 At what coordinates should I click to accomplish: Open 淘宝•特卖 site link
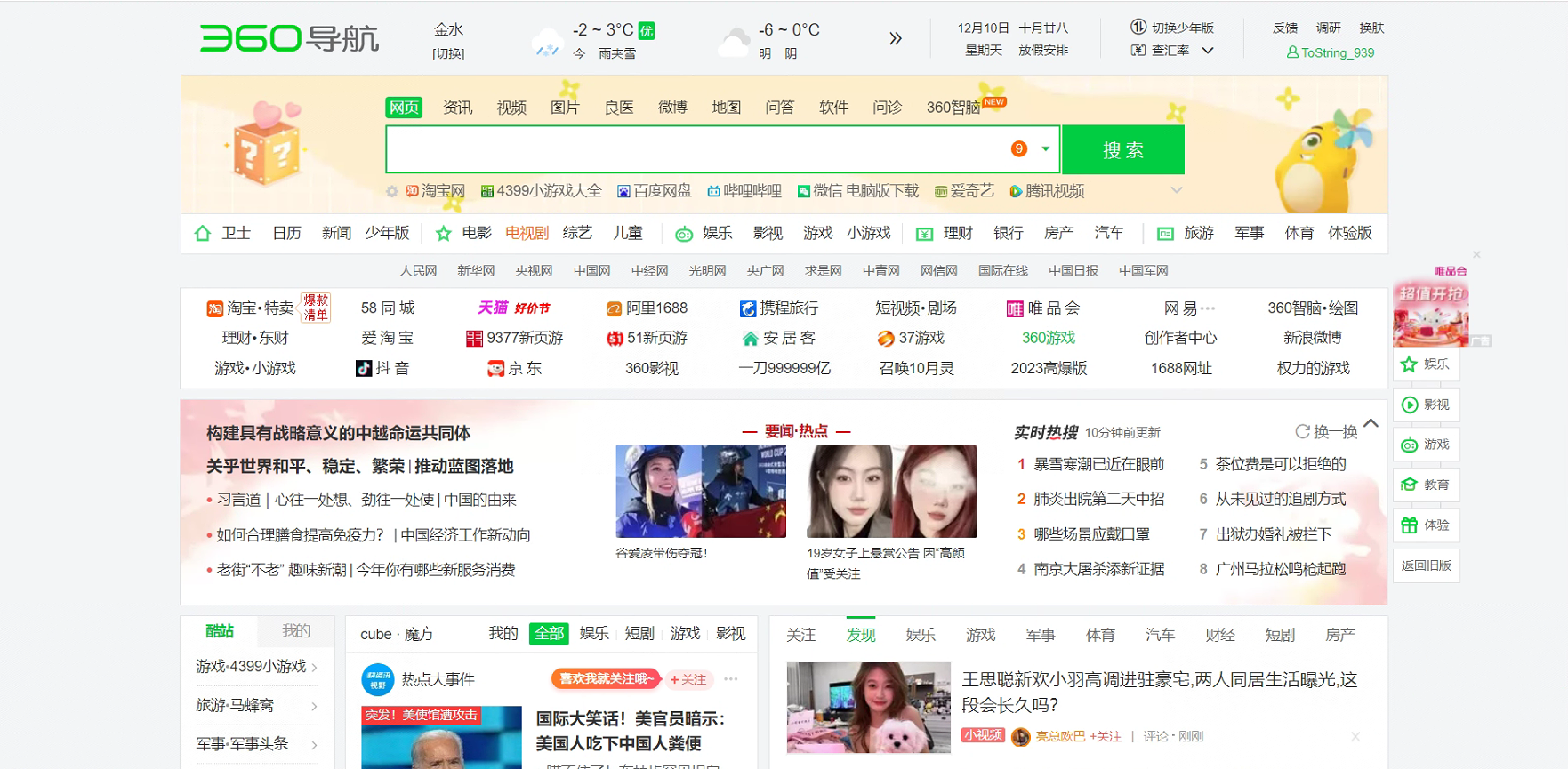(x=250, y=308)
